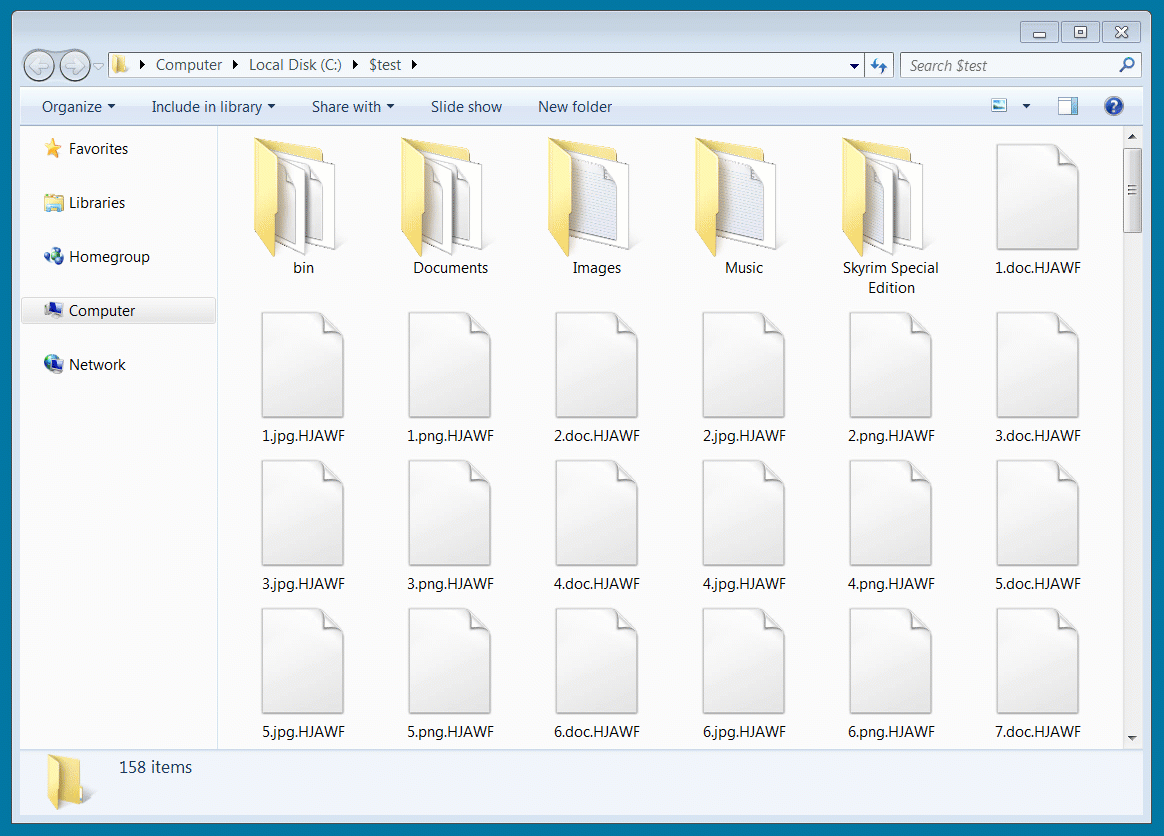Click the Forward navigation arrow
Image resolution: width=1164 pixels, height=836 pixels.
74,66
